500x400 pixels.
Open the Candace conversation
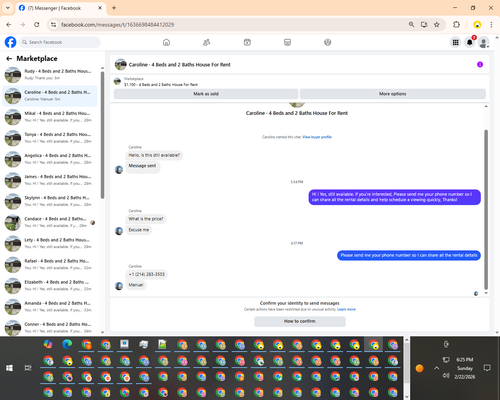50,222
